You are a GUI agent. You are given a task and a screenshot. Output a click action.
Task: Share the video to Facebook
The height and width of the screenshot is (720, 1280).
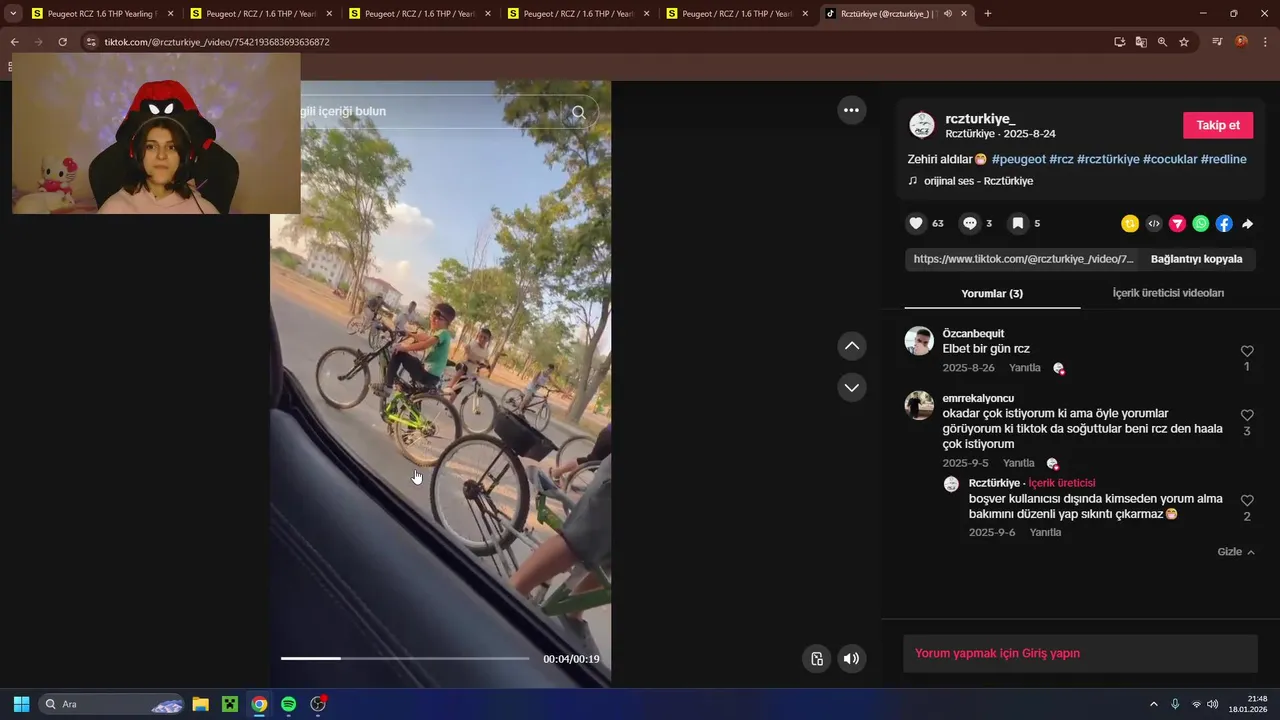point(1224,224)
